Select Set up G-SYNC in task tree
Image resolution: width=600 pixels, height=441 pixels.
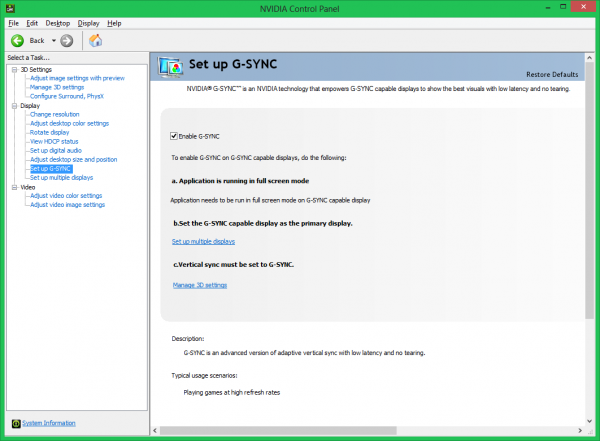pyautogui.click(x=51, y=168)
